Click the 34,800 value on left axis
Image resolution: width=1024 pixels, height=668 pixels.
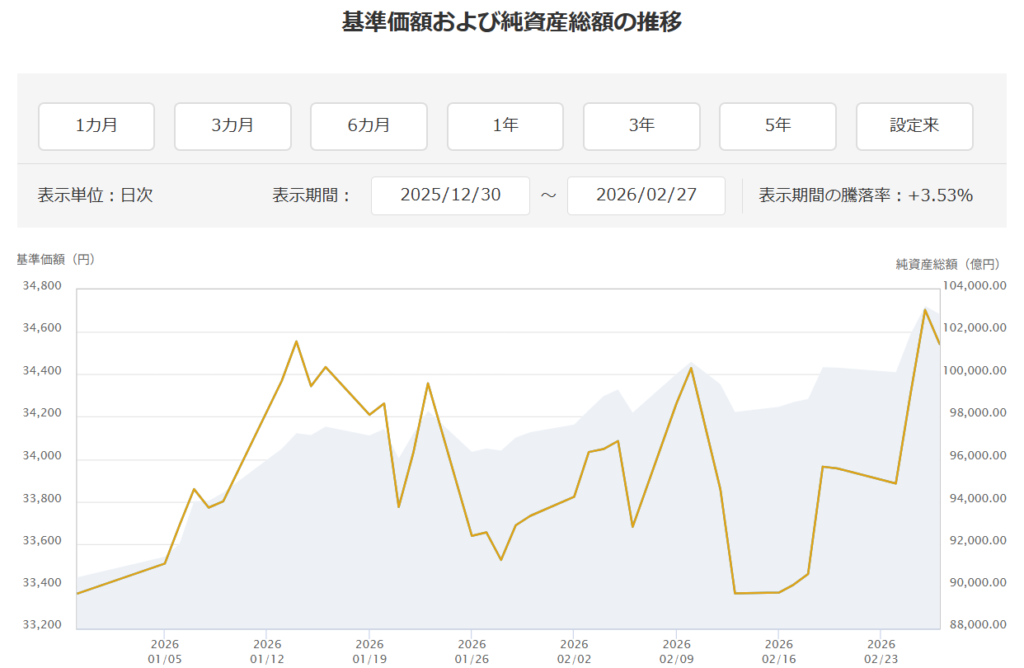(41, 287)
